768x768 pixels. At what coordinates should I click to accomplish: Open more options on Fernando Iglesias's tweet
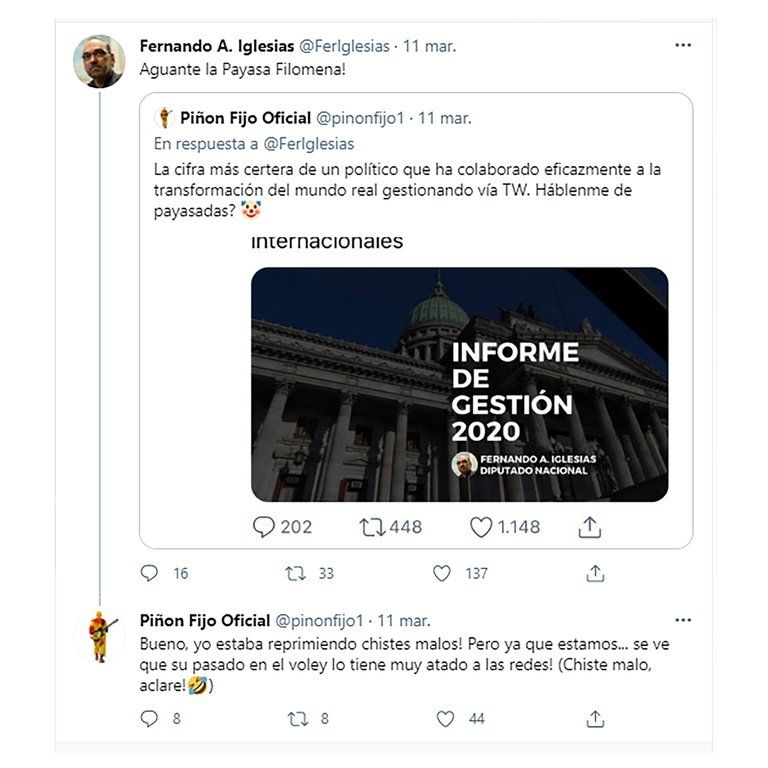coord(683,46)
